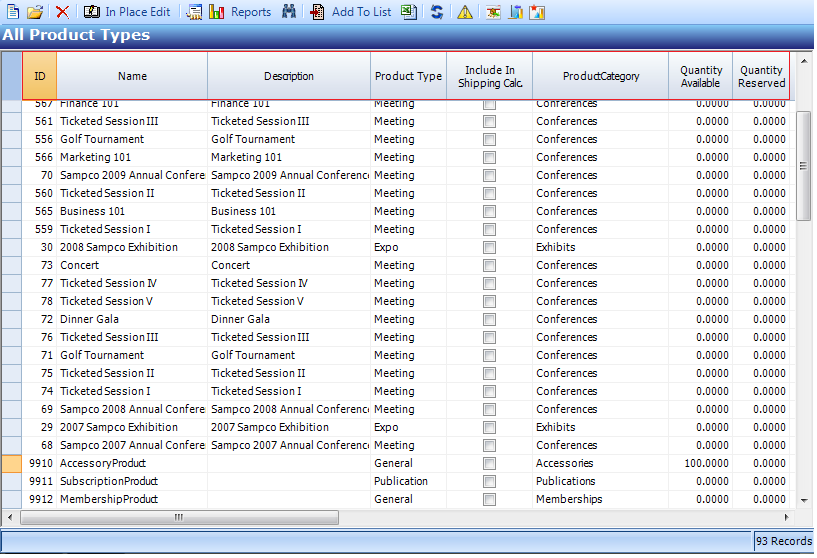The width and height of the screenshot is (817, 558).
Task: Toggle shipping checkbox for Dinner Gala row
Action: coord(489,319)
